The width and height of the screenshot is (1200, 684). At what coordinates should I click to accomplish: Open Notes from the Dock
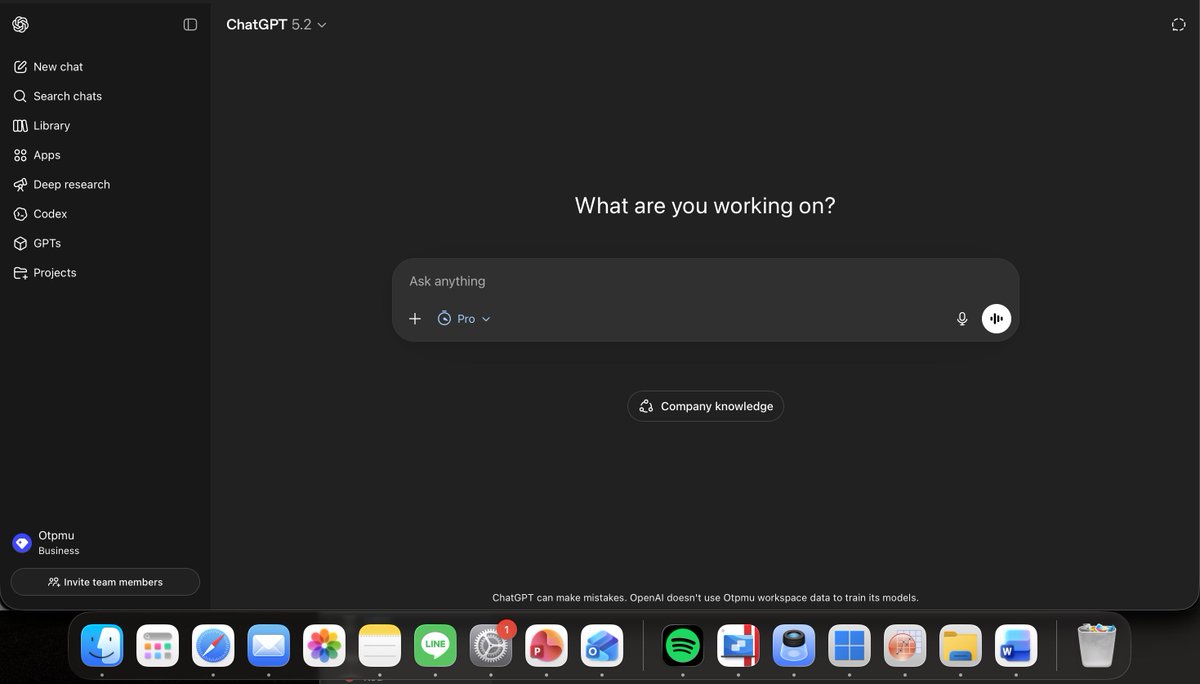[380, 646]
